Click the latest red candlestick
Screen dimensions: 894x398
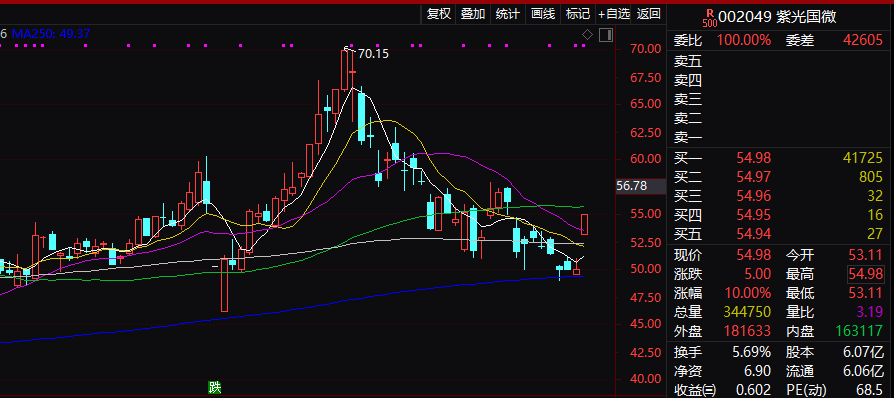[584, 224]
